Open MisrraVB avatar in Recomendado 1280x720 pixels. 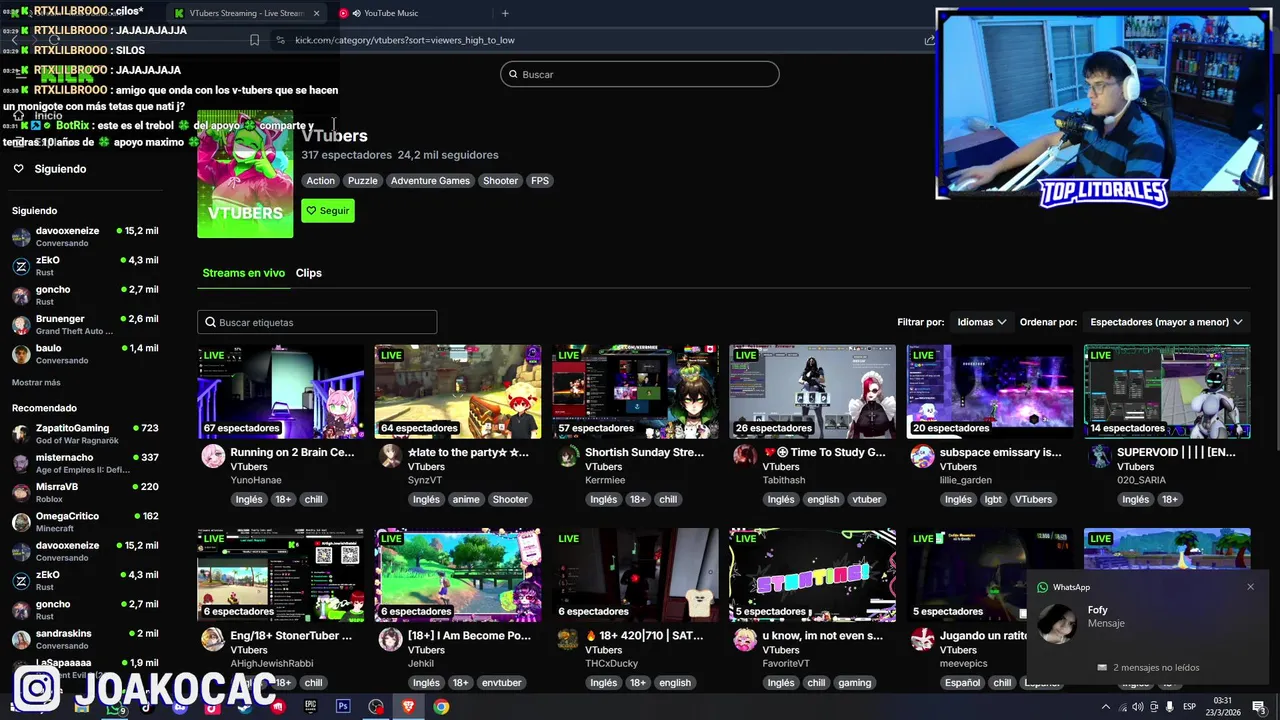(21, 493)
